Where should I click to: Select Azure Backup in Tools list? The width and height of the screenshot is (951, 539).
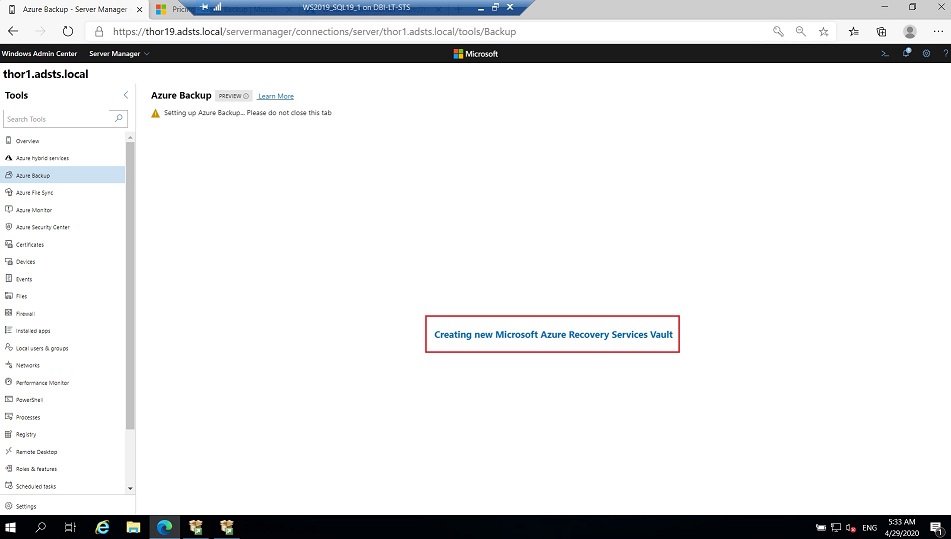coord(63,175)
